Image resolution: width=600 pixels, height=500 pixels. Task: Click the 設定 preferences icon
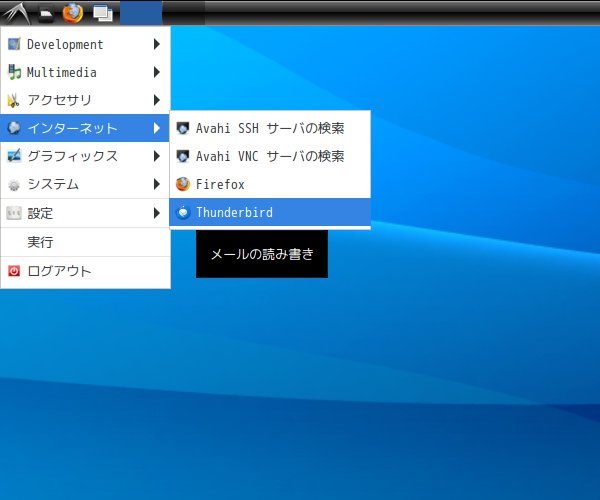(x=14, y=213)
